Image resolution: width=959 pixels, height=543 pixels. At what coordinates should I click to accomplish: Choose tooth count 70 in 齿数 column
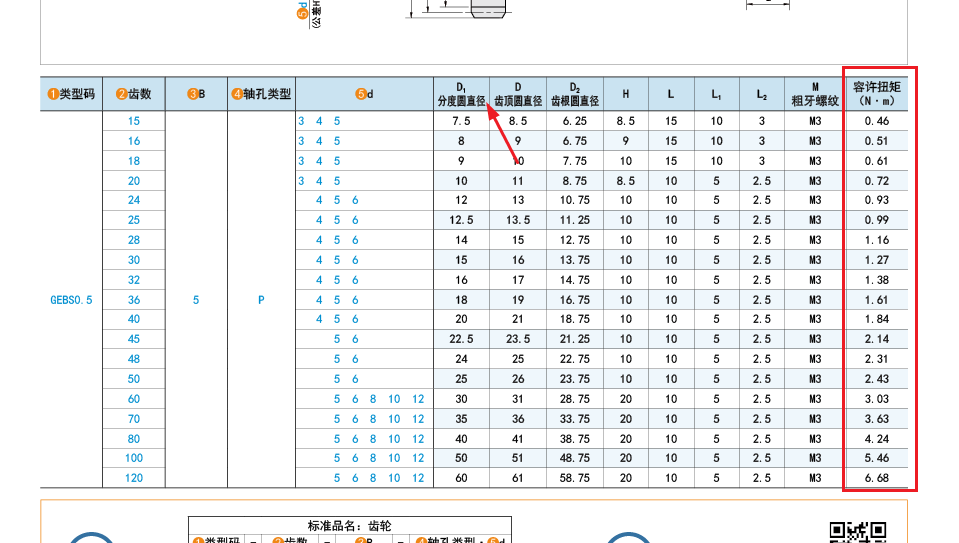pyautogui.click(x=134, y=419)
